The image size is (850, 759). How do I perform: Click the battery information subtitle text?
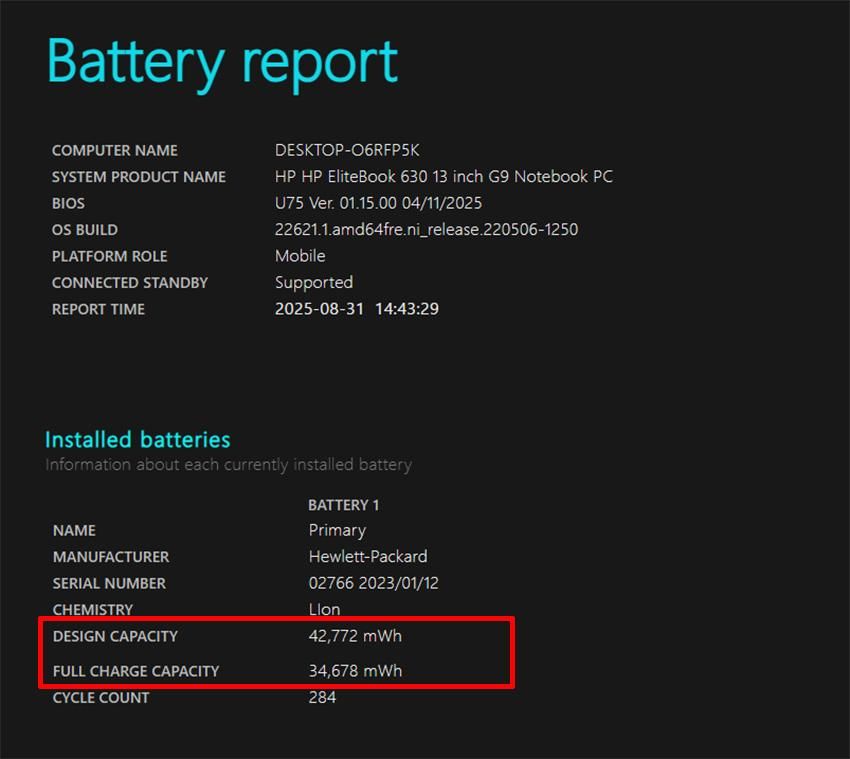click(228, 465)
